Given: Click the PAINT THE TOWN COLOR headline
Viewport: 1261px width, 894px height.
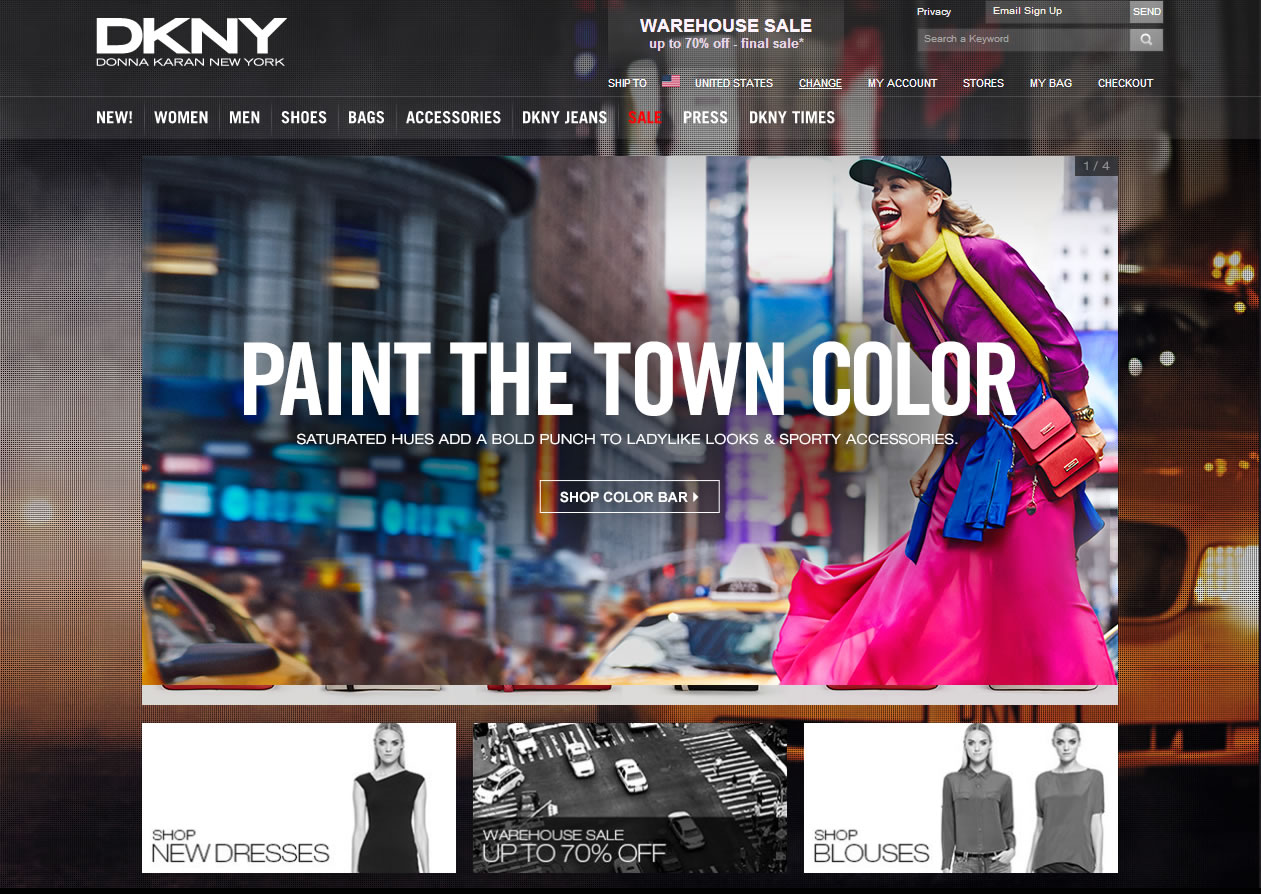Looking at the screenshot, I should pos(629,379).
